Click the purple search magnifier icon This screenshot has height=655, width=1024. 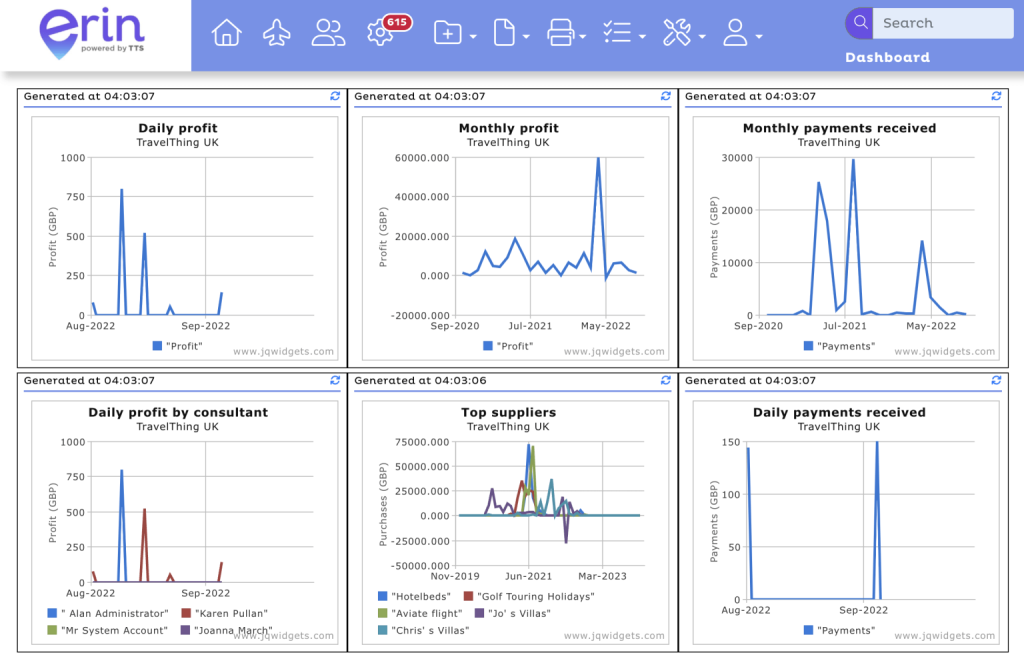tap(858, 23)
